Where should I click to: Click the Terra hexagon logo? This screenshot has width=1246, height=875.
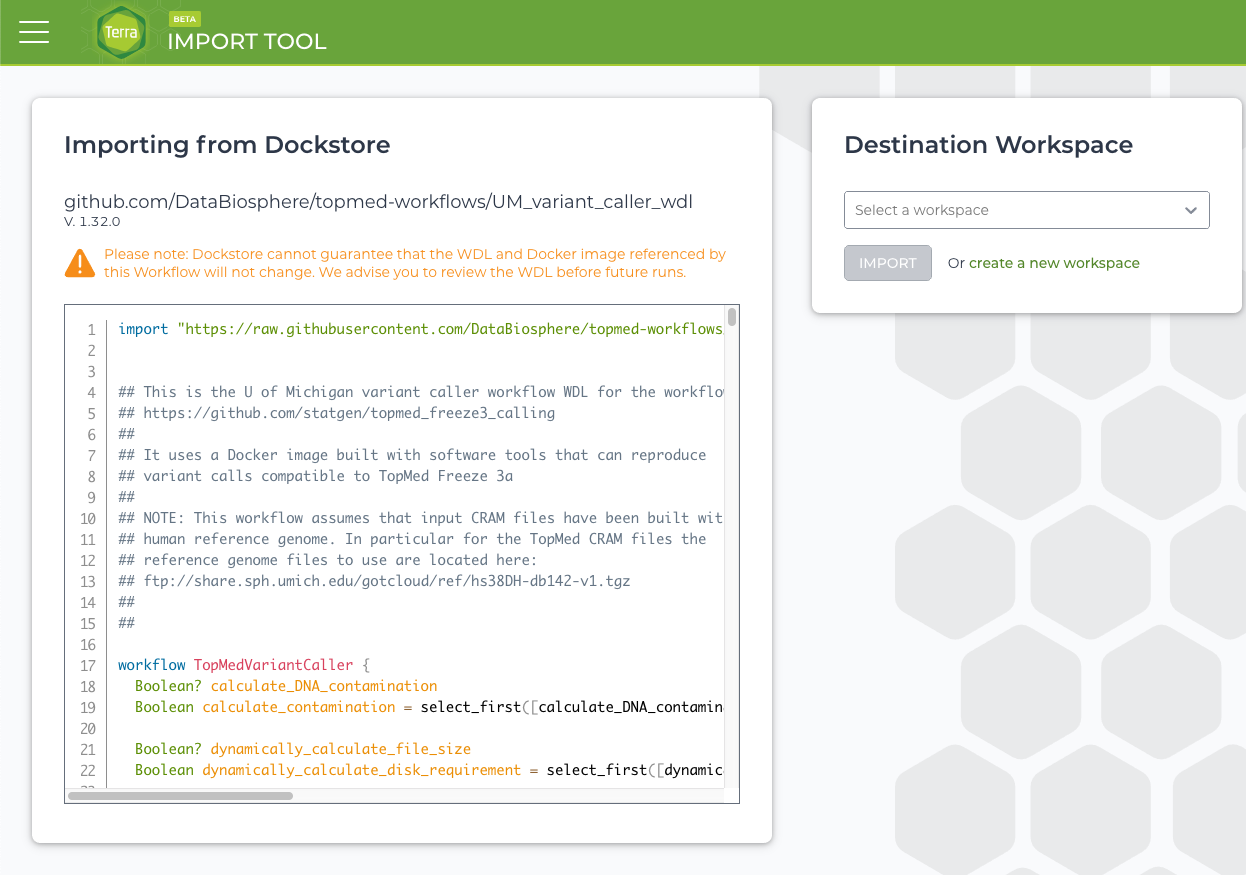(120, 32)
